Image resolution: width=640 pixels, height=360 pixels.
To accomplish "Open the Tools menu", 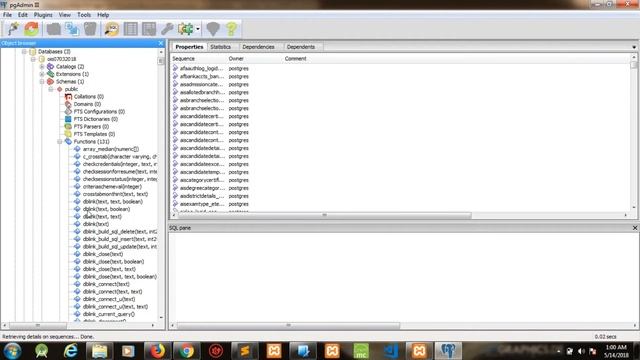I will 84,15.
